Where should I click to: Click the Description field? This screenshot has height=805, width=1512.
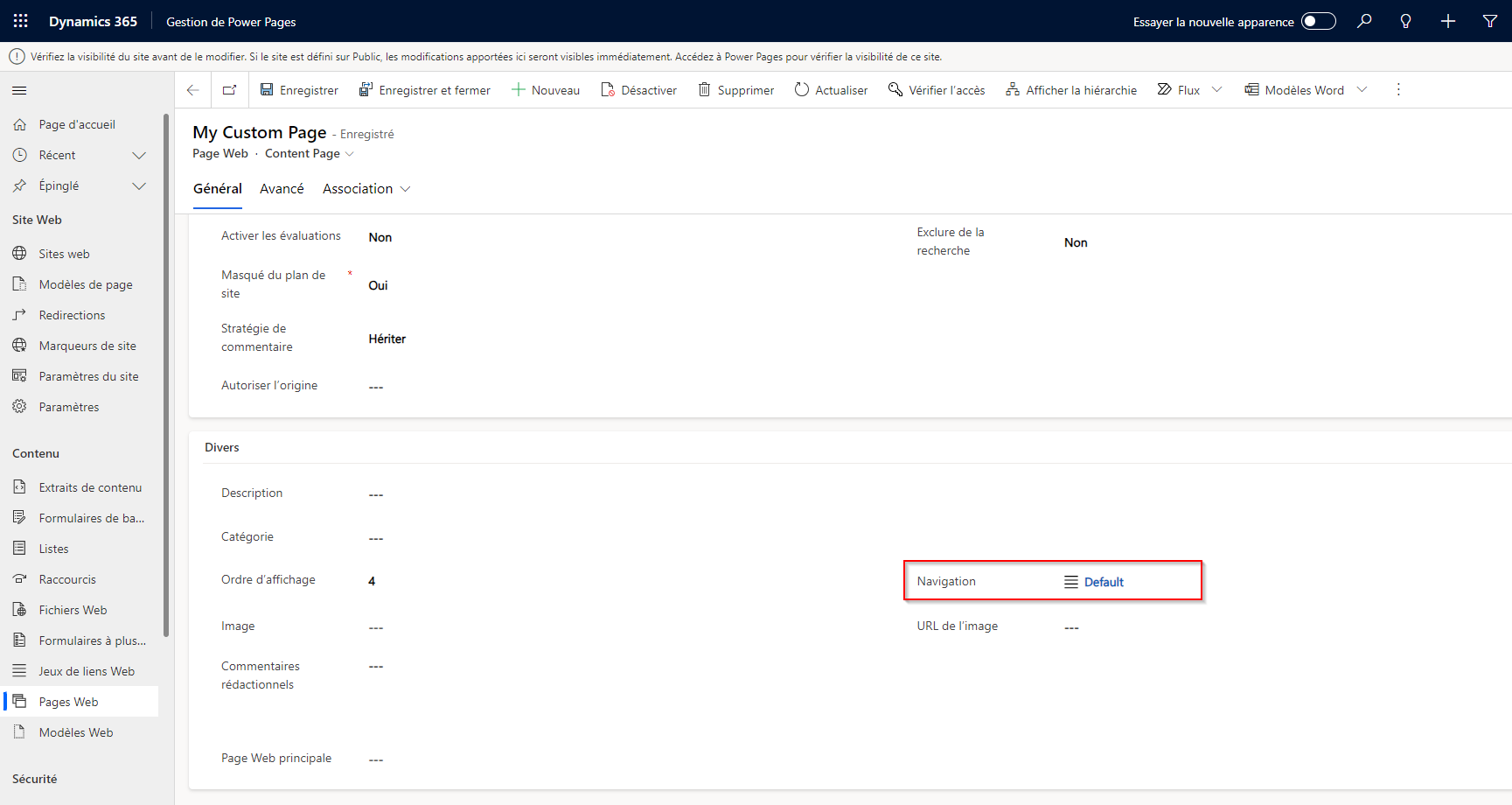tap(376, 494)
